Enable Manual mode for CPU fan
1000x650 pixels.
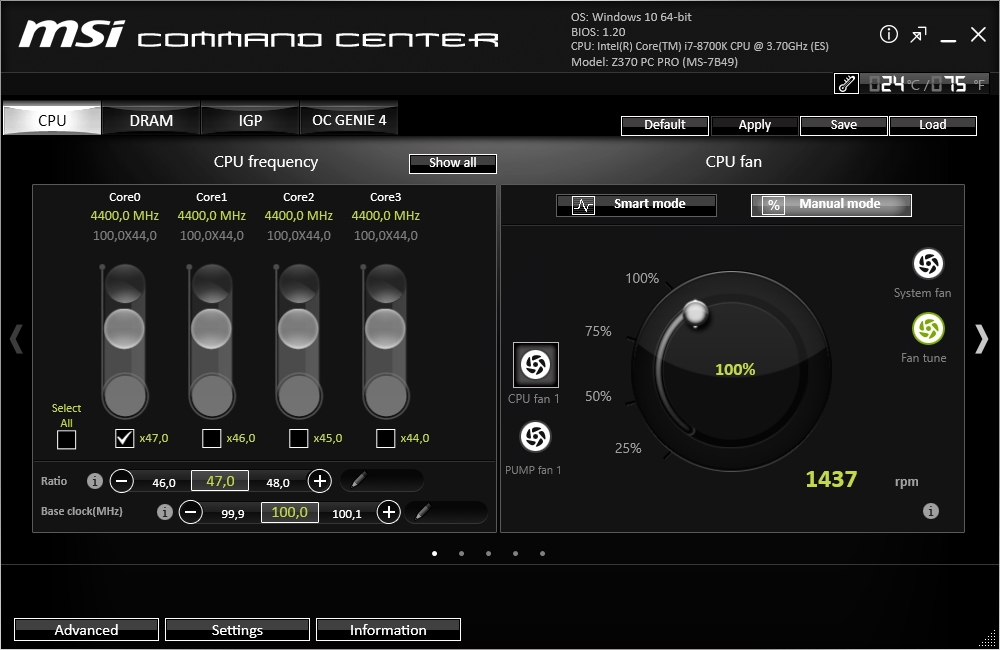[831, 205]
